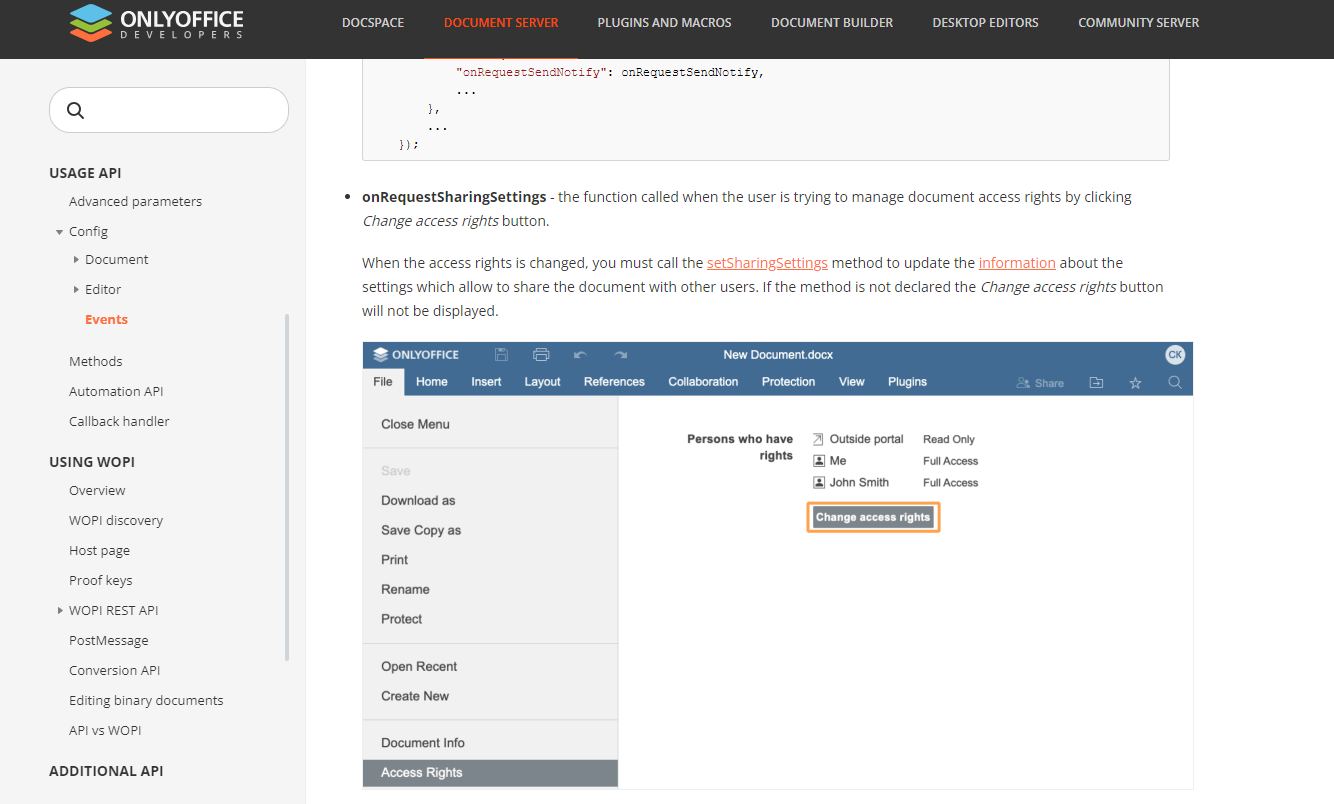Open the DOCSPACE top menu
Screen dimensions: 1334x804
(373, 22)
